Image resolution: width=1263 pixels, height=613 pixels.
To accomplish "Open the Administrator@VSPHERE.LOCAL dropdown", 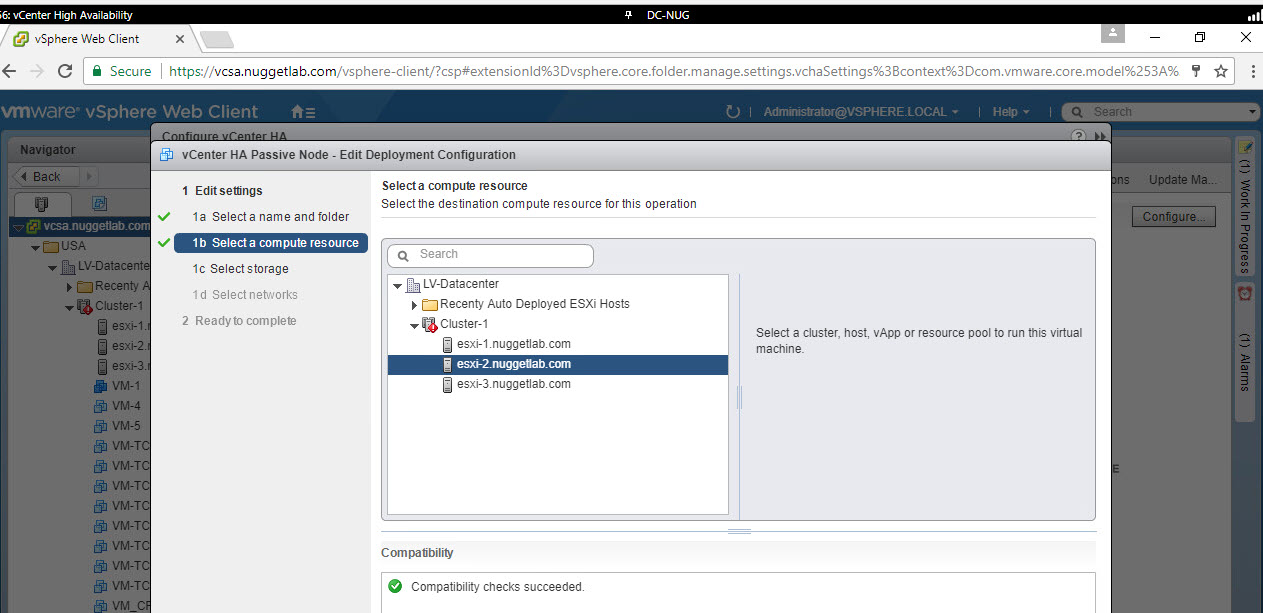I will [x=860, y=112].
